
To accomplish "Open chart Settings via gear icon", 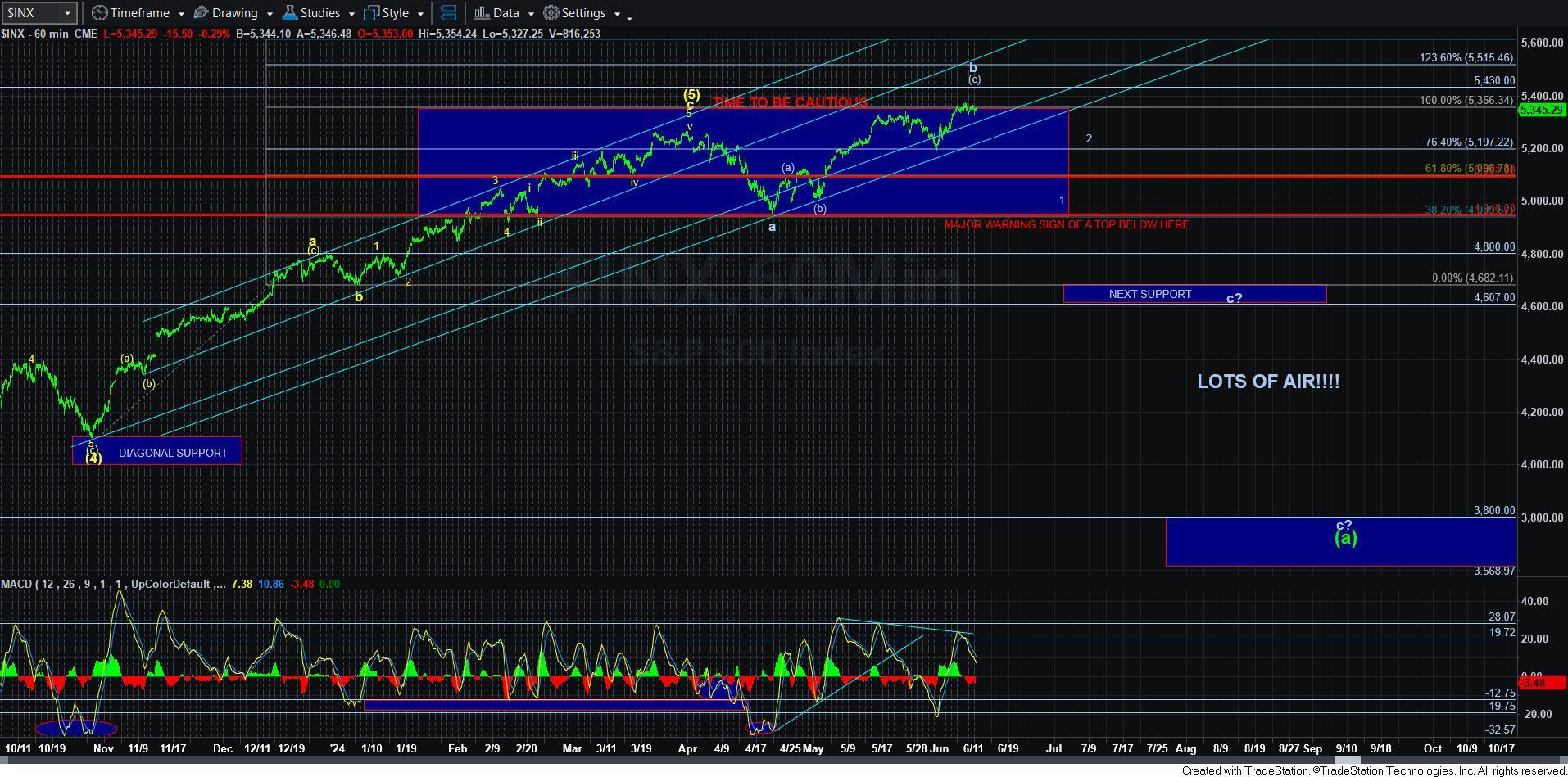I will [x=550, y=13].
